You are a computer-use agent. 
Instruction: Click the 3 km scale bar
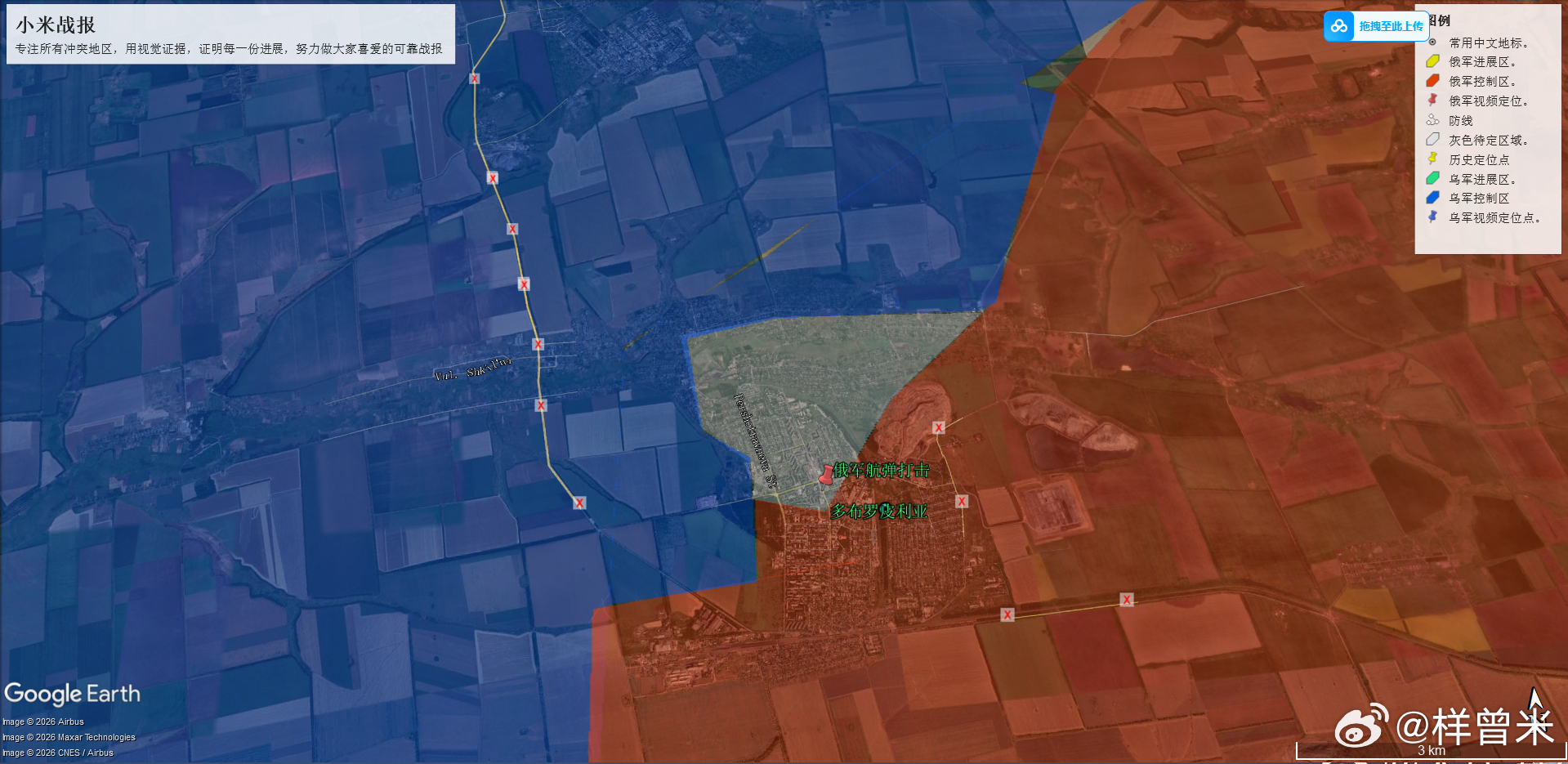pyautogui.click(x=1431, y=750)
